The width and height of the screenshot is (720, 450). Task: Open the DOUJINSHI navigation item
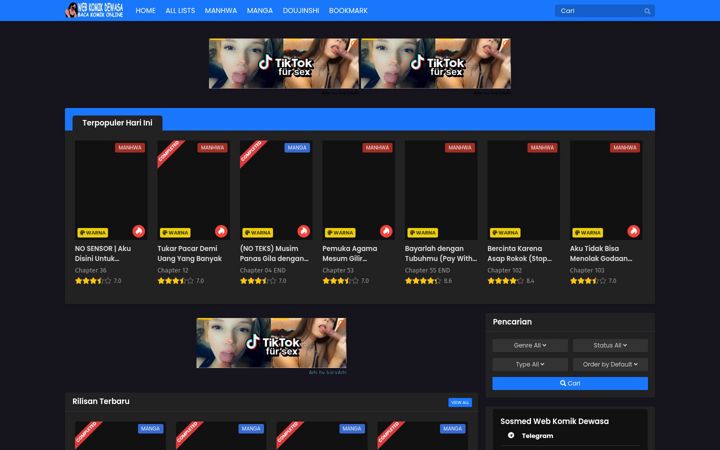(x=301, y=11)
